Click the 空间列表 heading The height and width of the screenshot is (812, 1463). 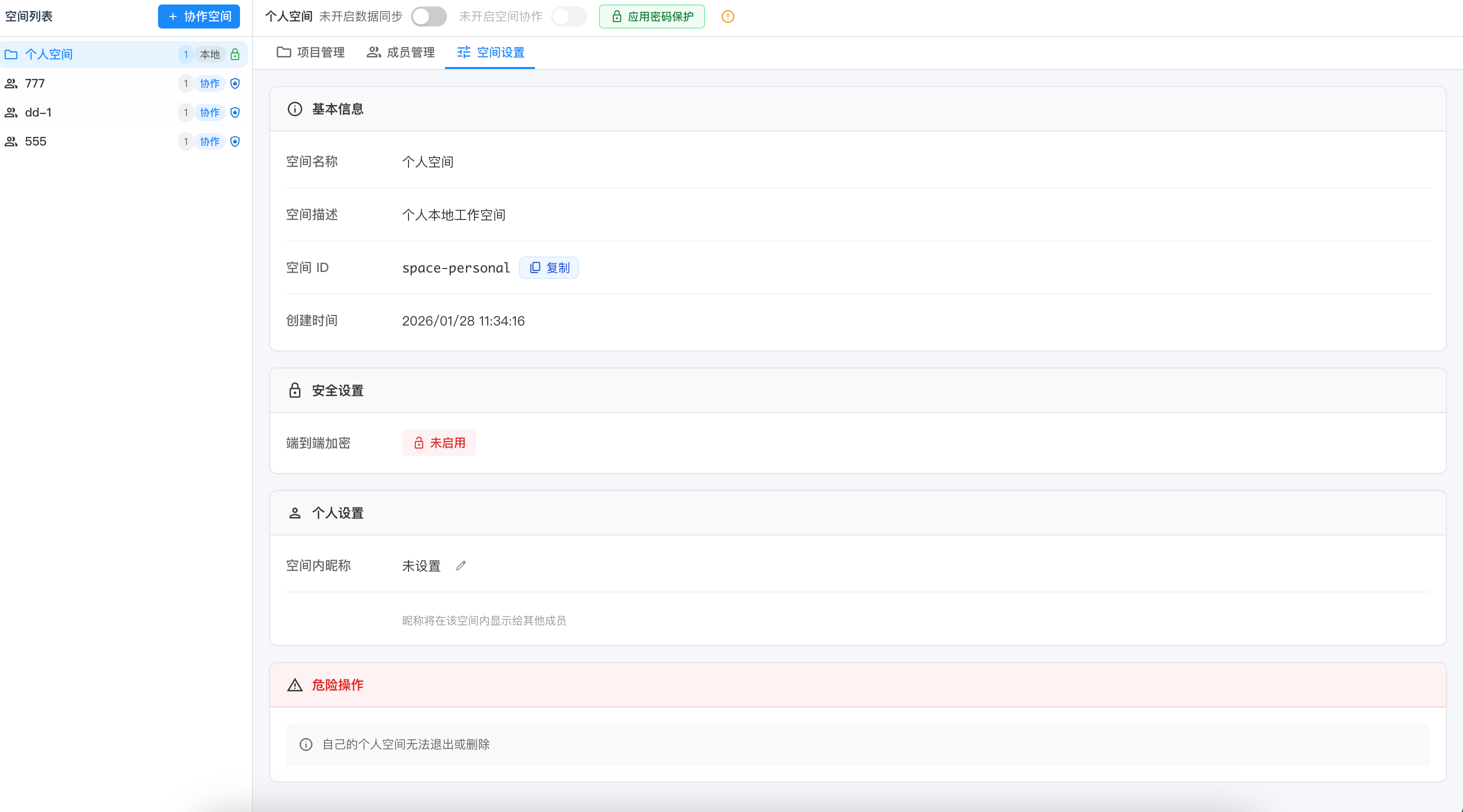pyautogui.click(x=29, y=16)
